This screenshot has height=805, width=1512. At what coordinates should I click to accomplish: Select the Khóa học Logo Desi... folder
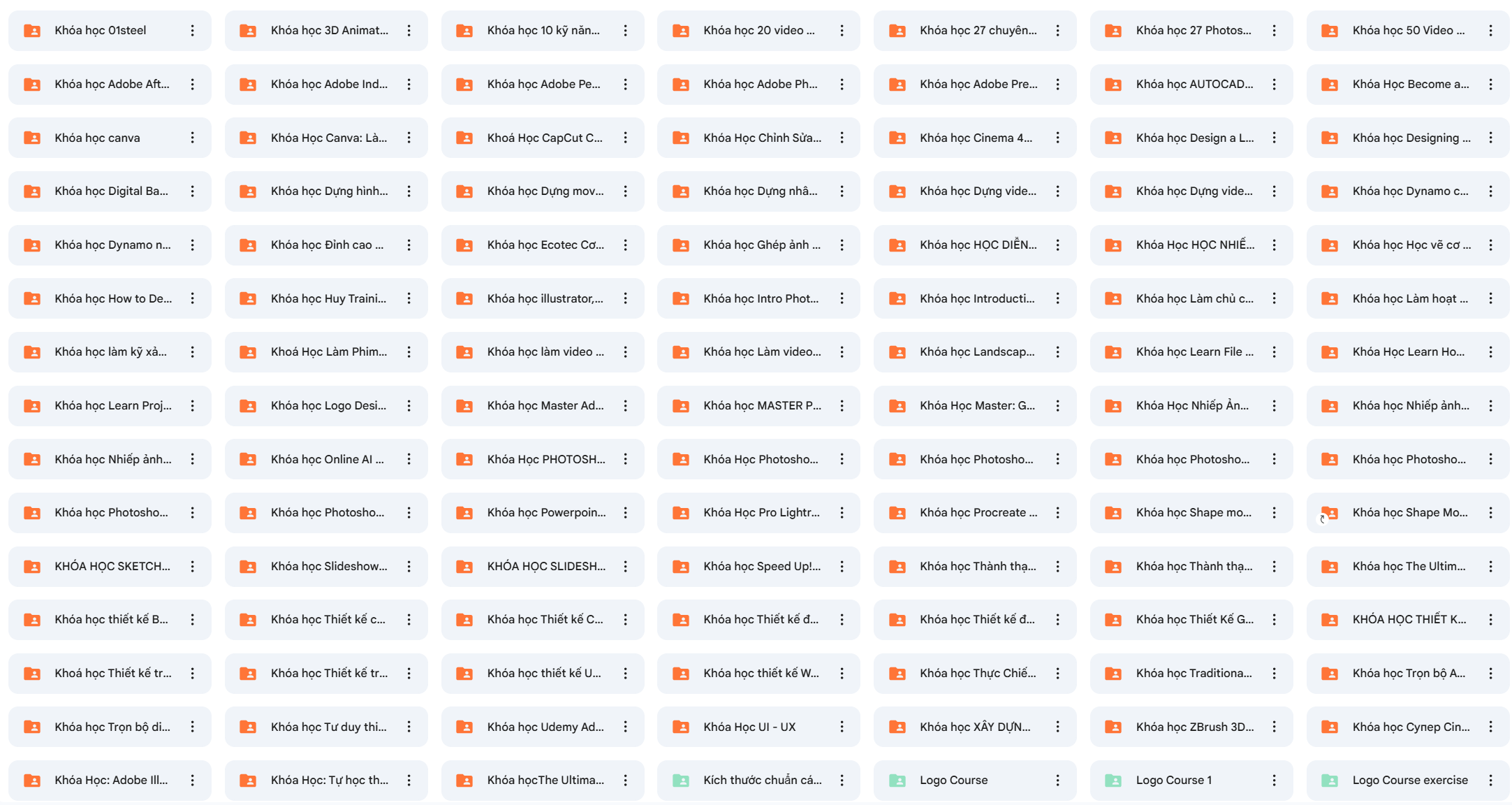pos(326,405)
